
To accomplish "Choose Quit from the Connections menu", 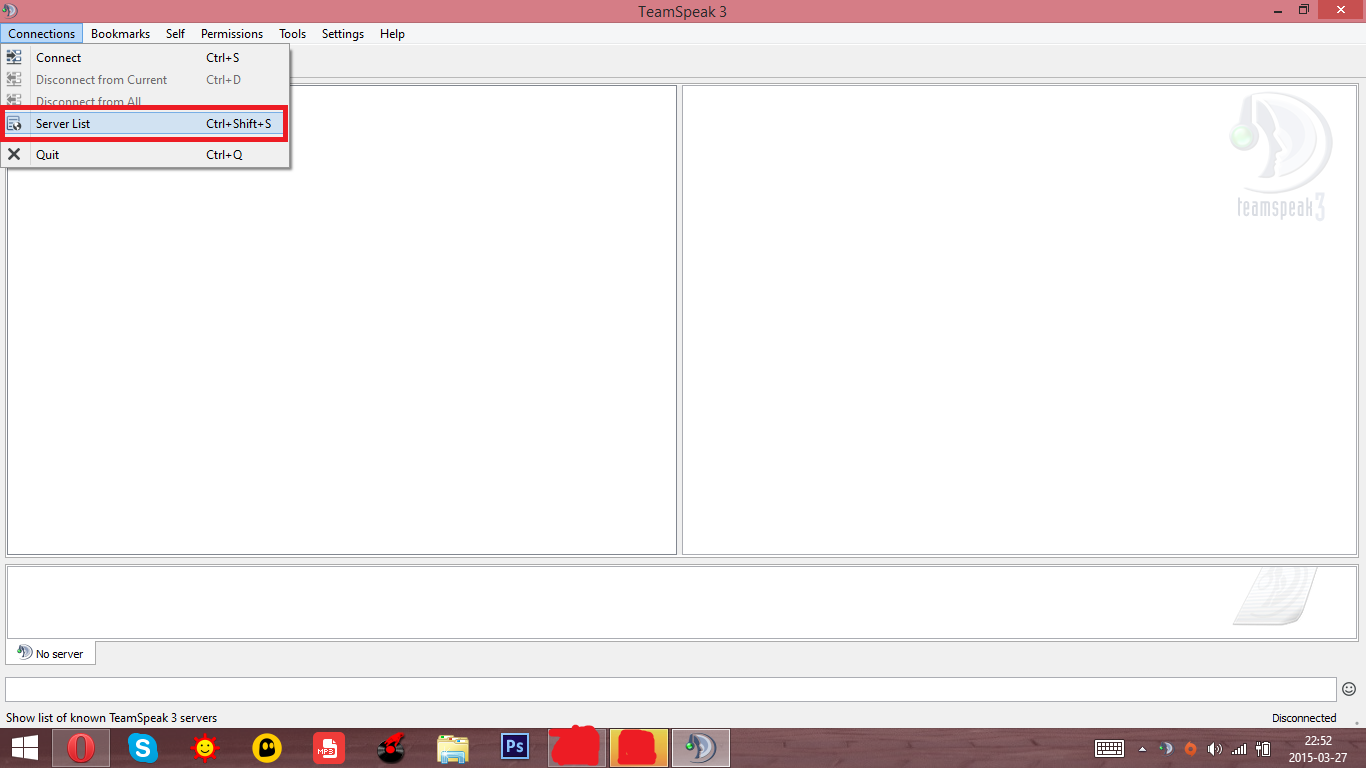I will pyautogui.click(x=146, y=155).
